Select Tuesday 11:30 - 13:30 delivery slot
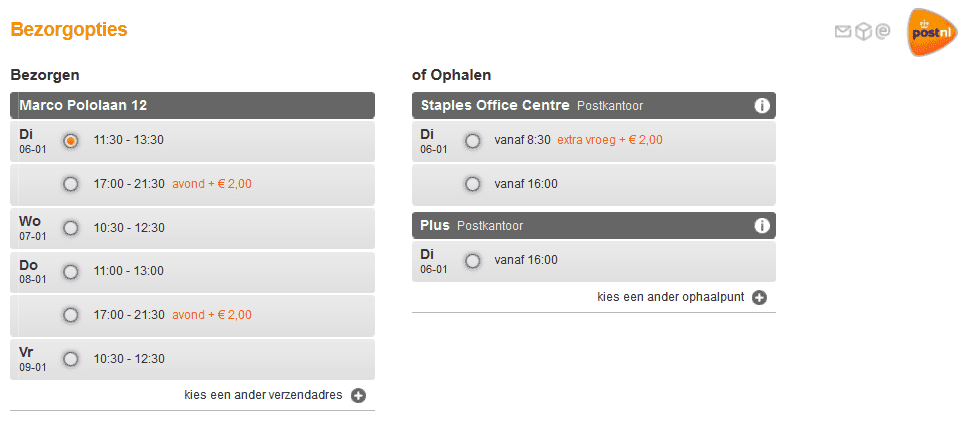The width and height of the screenshot is (980, 436). [x=71, y=141]
